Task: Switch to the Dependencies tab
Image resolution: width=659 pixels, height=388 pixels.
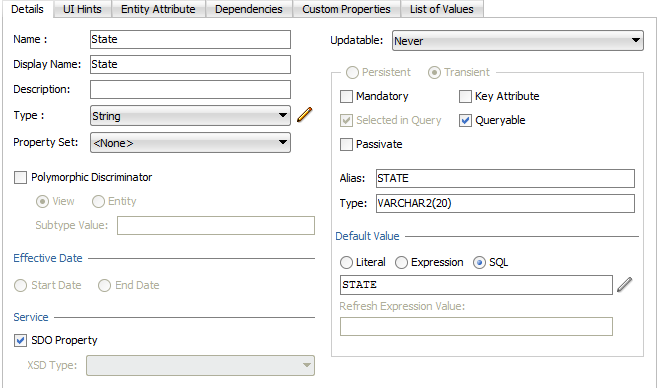Action: 249,9
